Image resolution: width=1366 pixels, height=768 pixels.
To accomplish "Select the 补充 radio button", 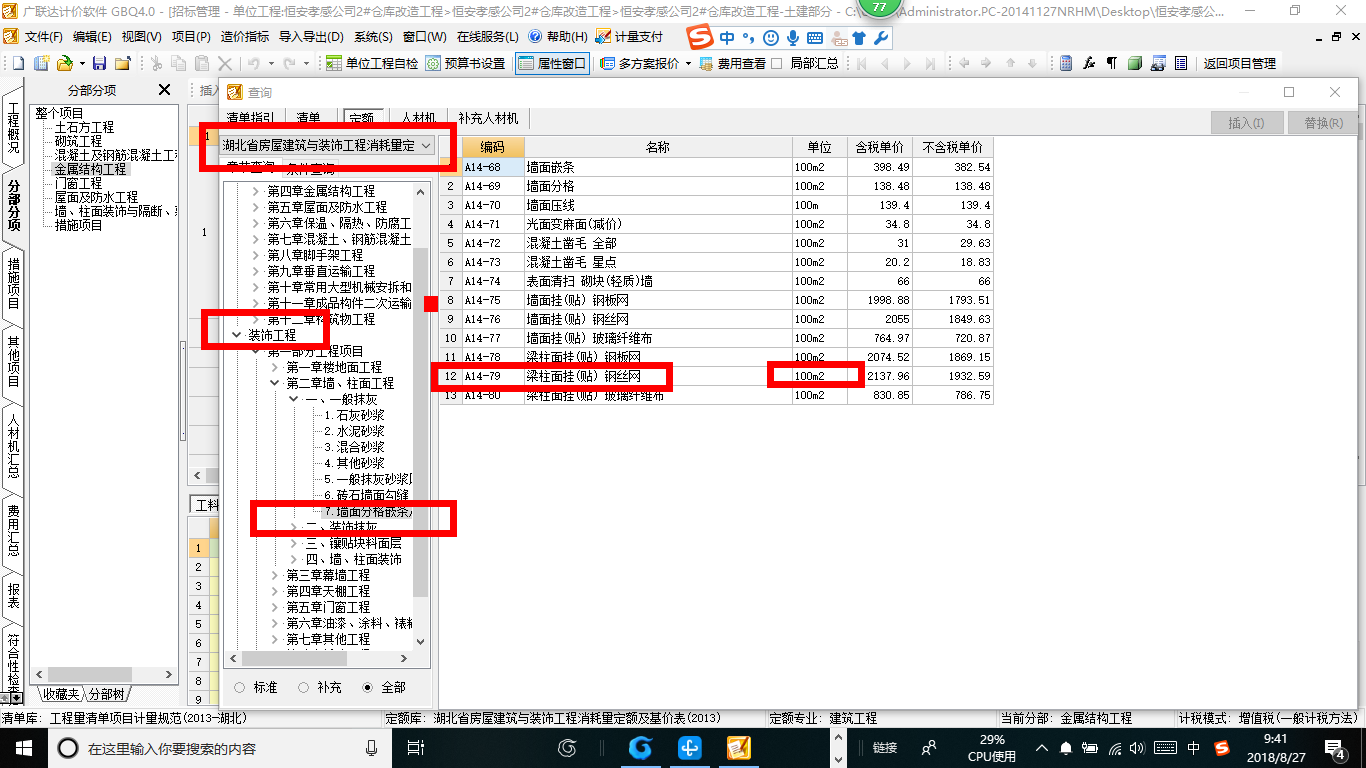I will pyautogui.click(x=303, y=687).
